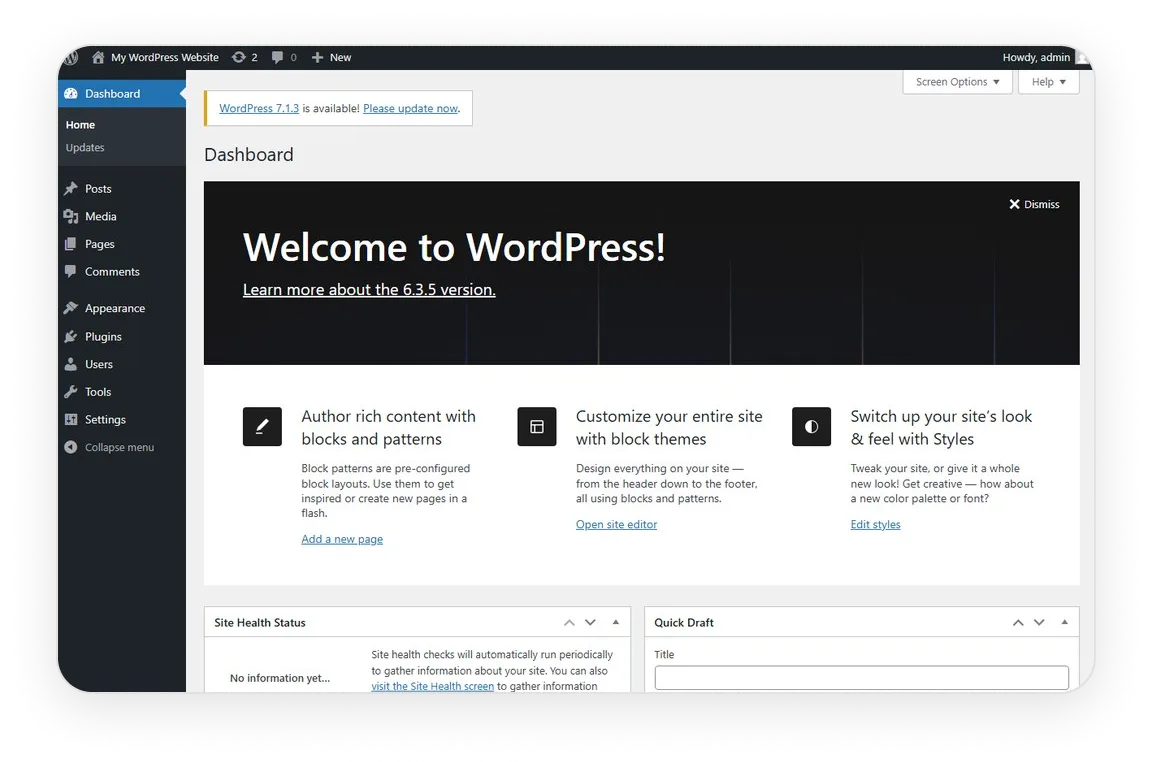Click 'No information yet...' text
Image resolution: width=1152 pixels, height=762 pixels.
(280, 677)
